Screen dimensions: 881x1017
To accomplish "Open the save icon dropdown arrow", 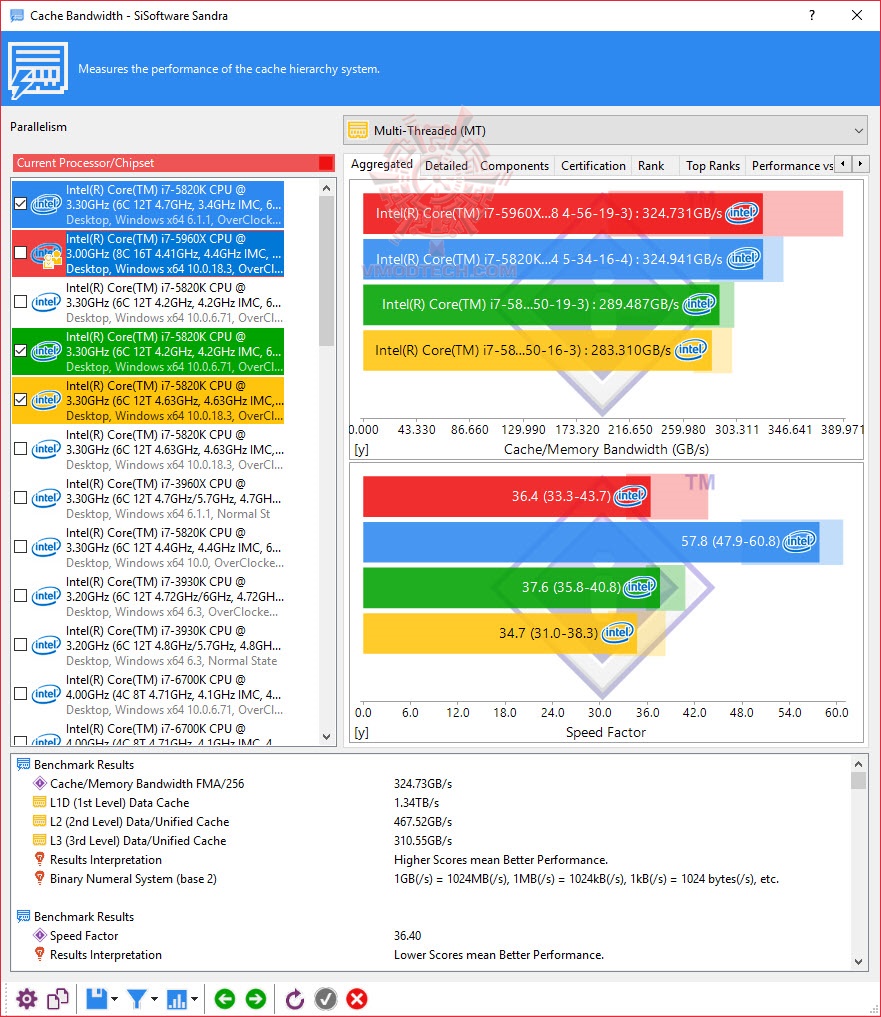I will [114, 999].
